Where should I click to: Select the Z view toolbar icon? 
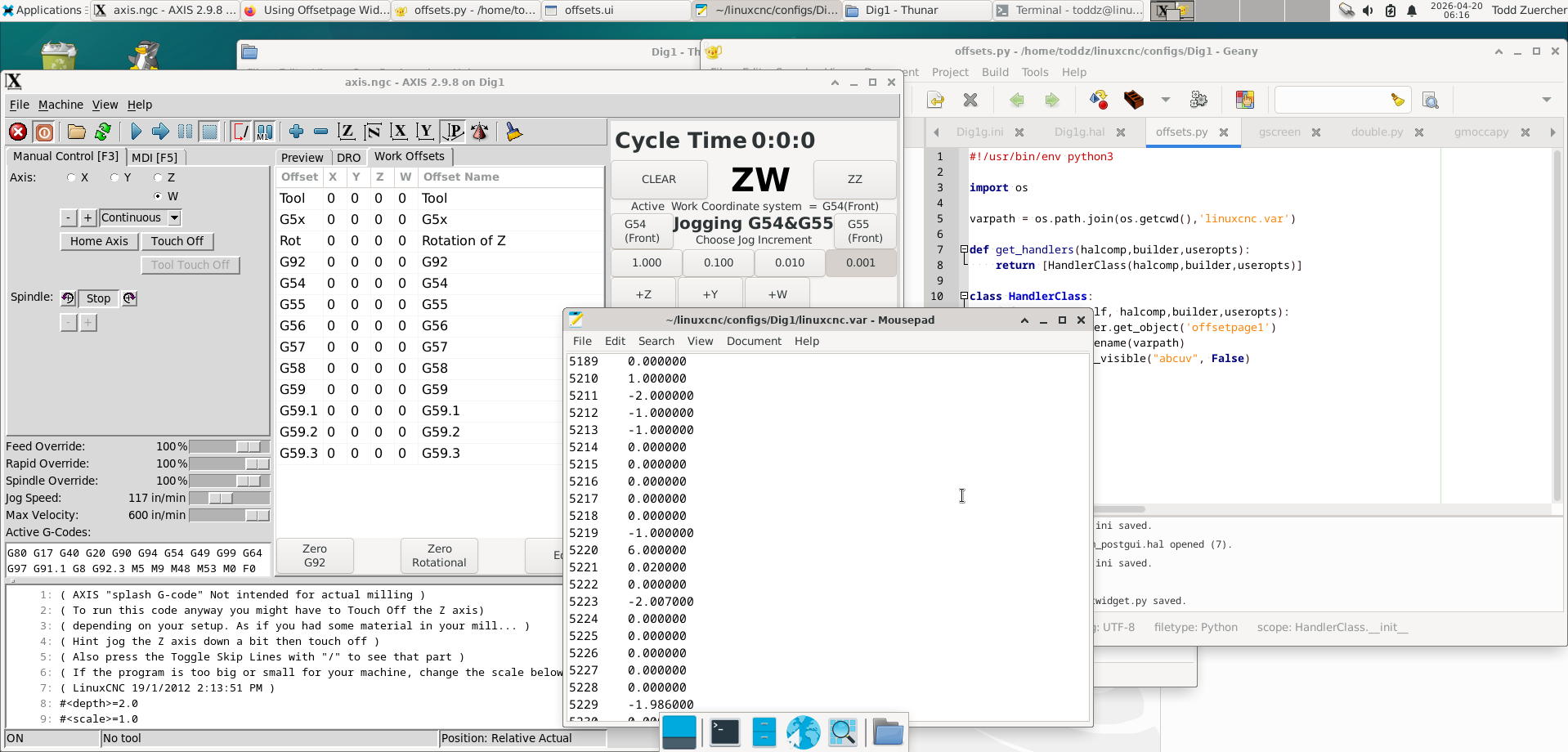coord(346,132)
